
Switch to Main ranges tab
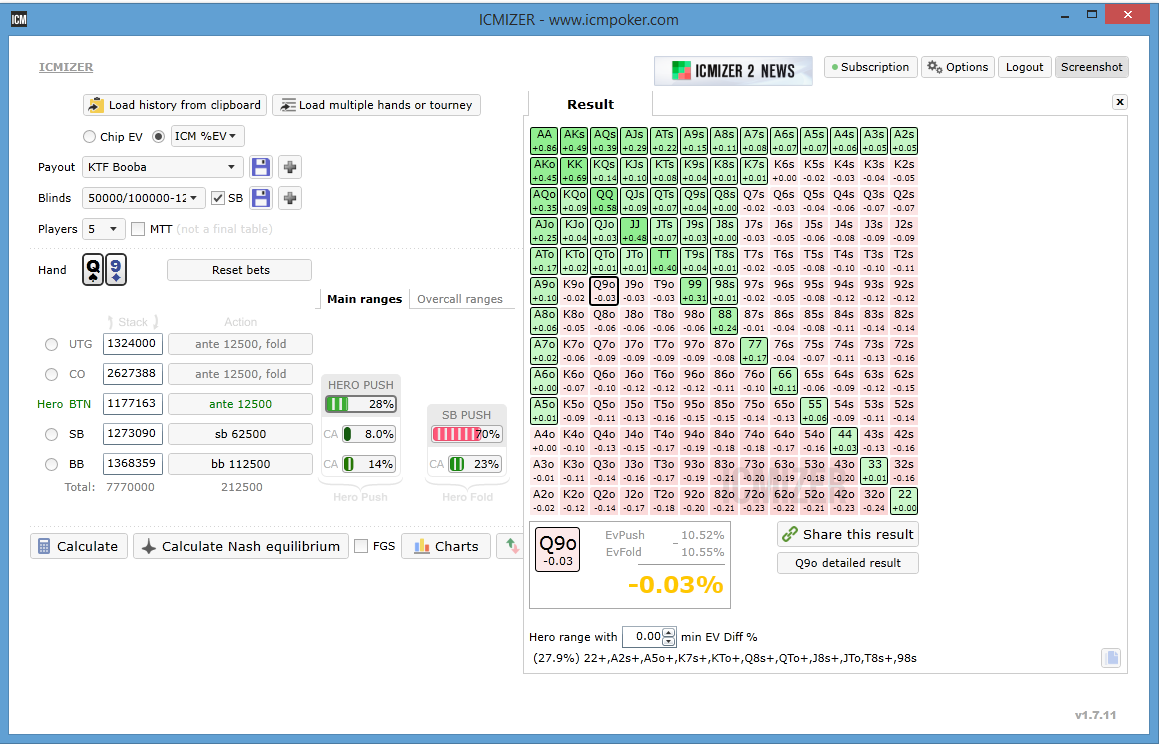click(x=364, y=299)
